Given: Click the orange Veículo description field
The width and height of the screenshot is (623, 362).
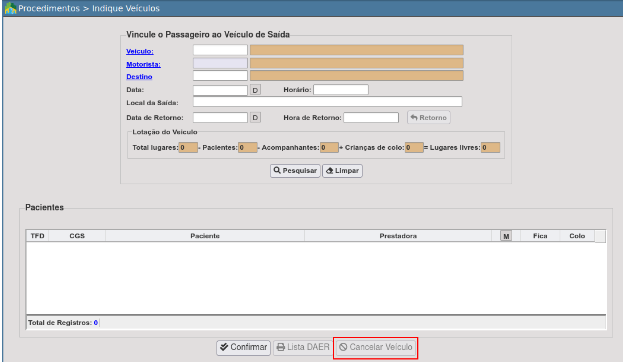Looking at the screenshot, I should pos(356,50).
